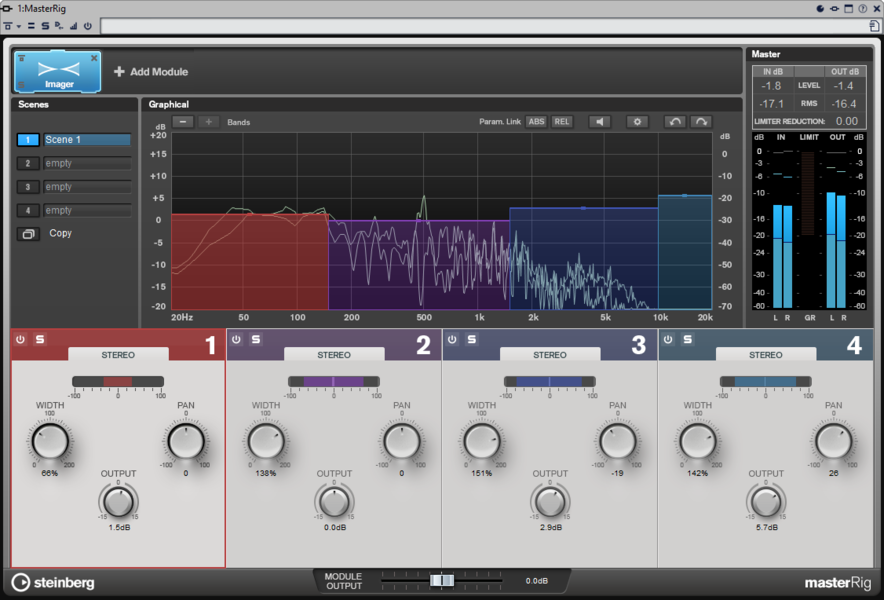Select the Imager module tile
The width and height of the screenshot is (884, 600).
click(58, 72)
